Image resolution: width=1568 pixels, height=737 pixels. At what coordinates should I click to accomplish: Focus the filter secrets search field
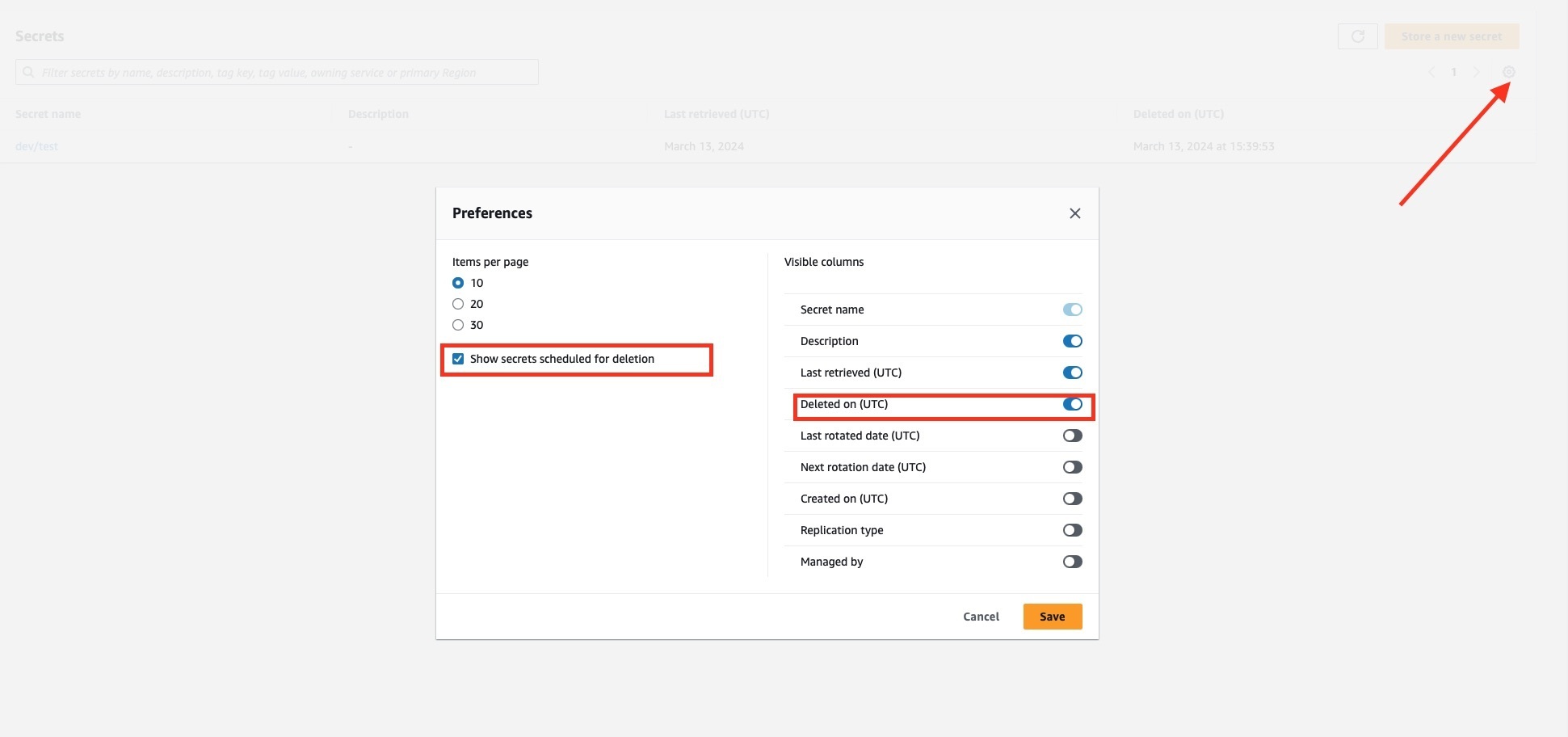coord(277,72)
